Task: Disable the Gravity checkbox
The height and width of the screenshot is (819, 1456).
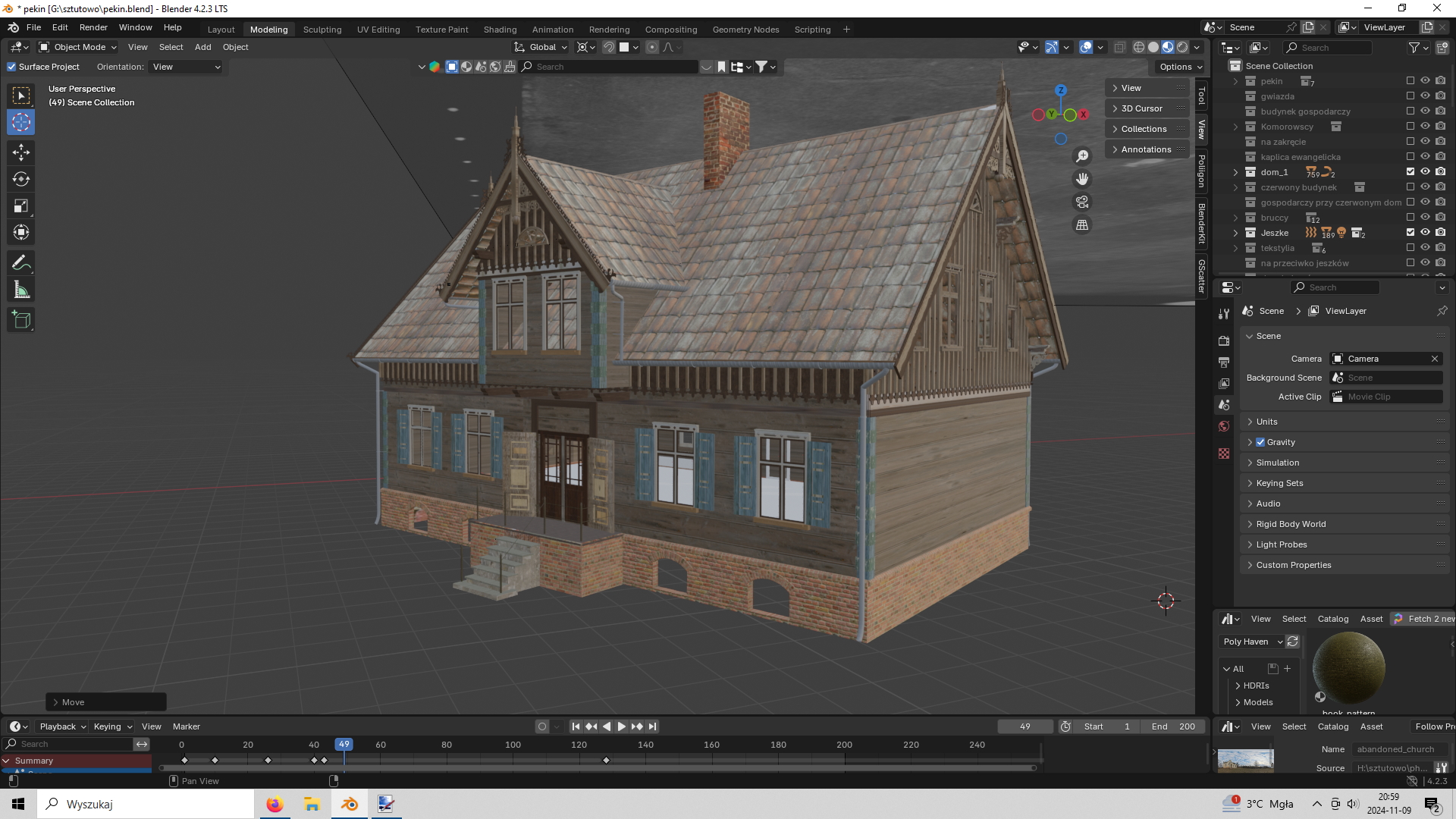Action: [x=1260, y=442]
